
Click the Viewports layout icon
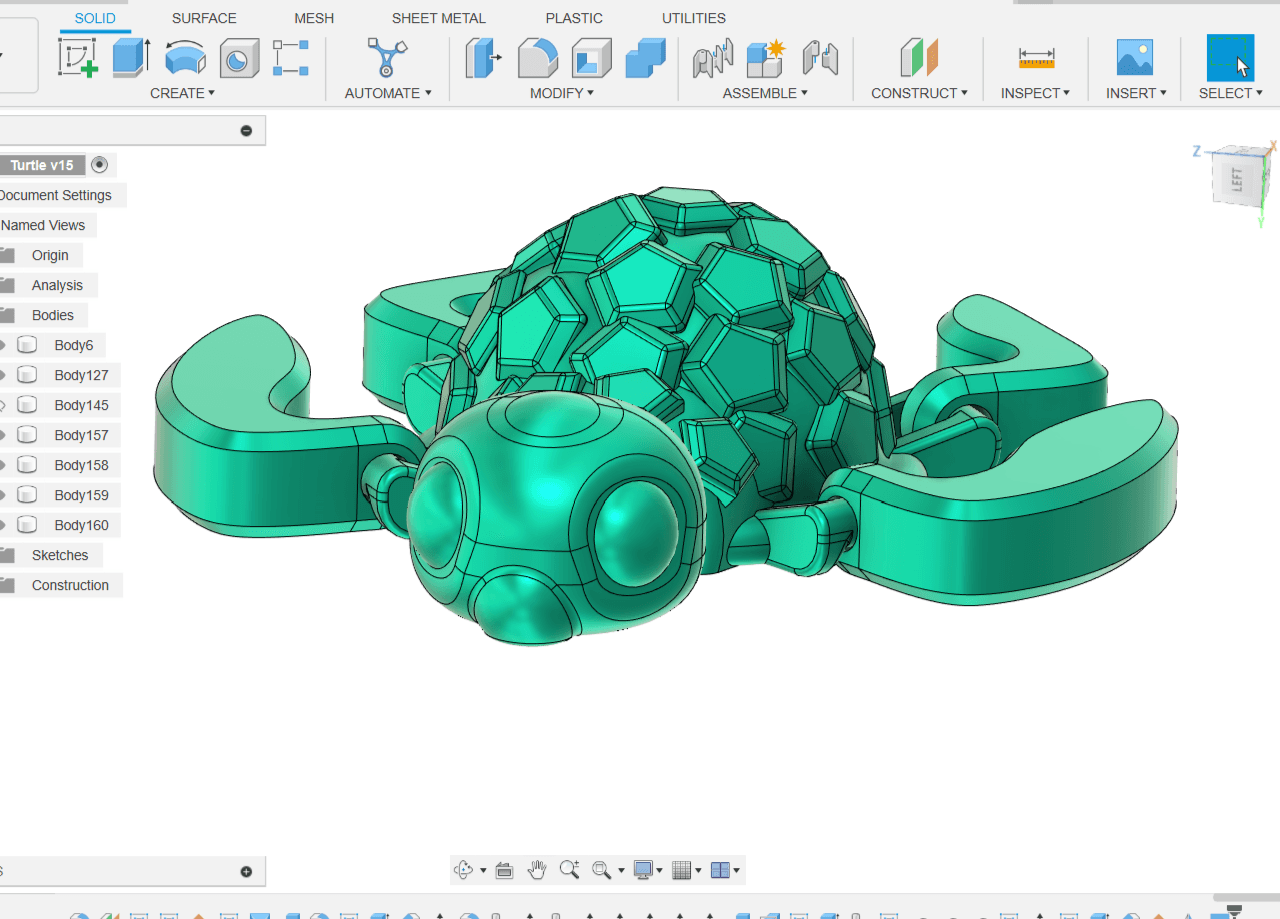720,870
